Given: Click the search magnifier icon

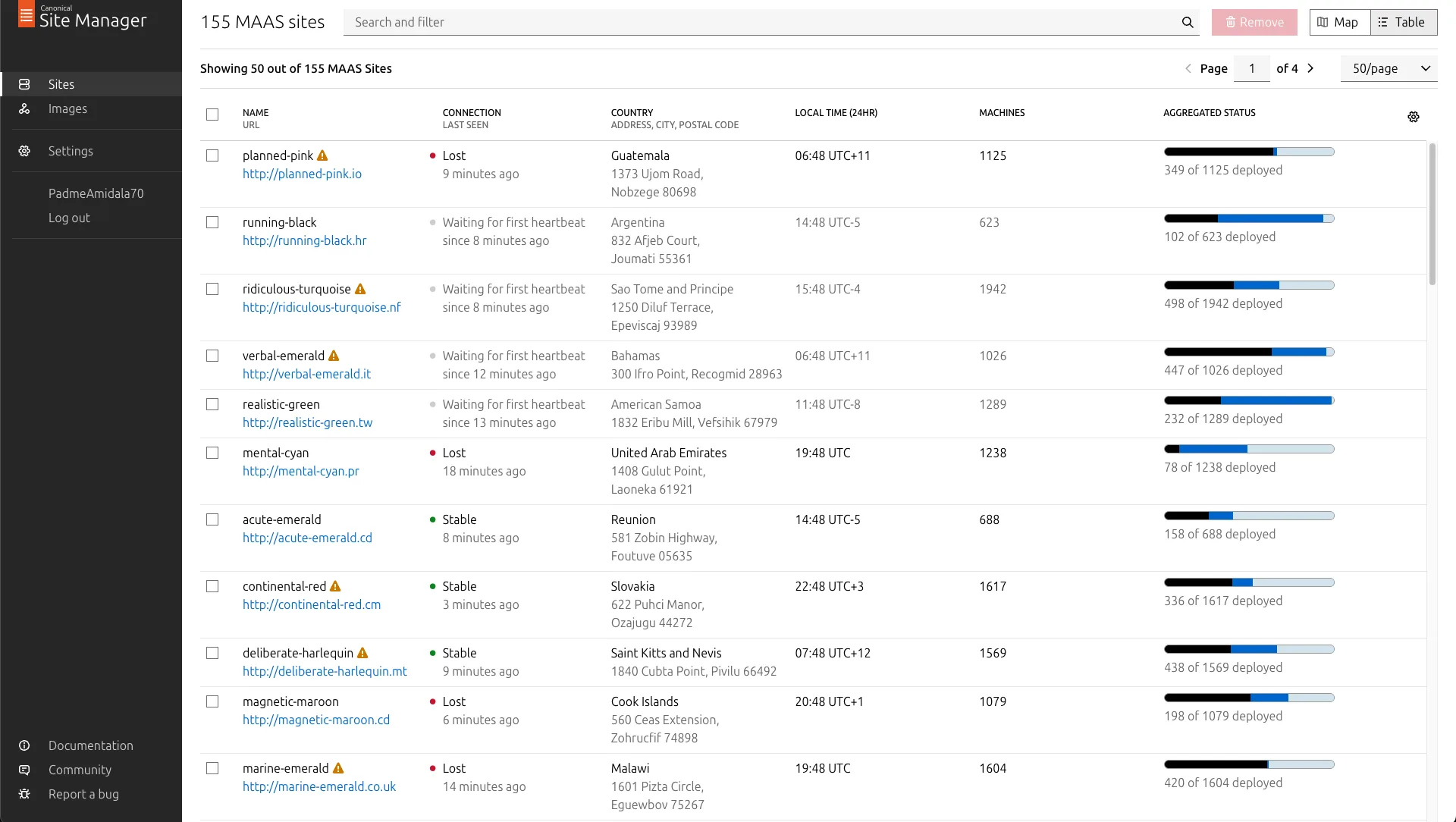Looking at the screenshot, I should click(x=1187, y=22).
